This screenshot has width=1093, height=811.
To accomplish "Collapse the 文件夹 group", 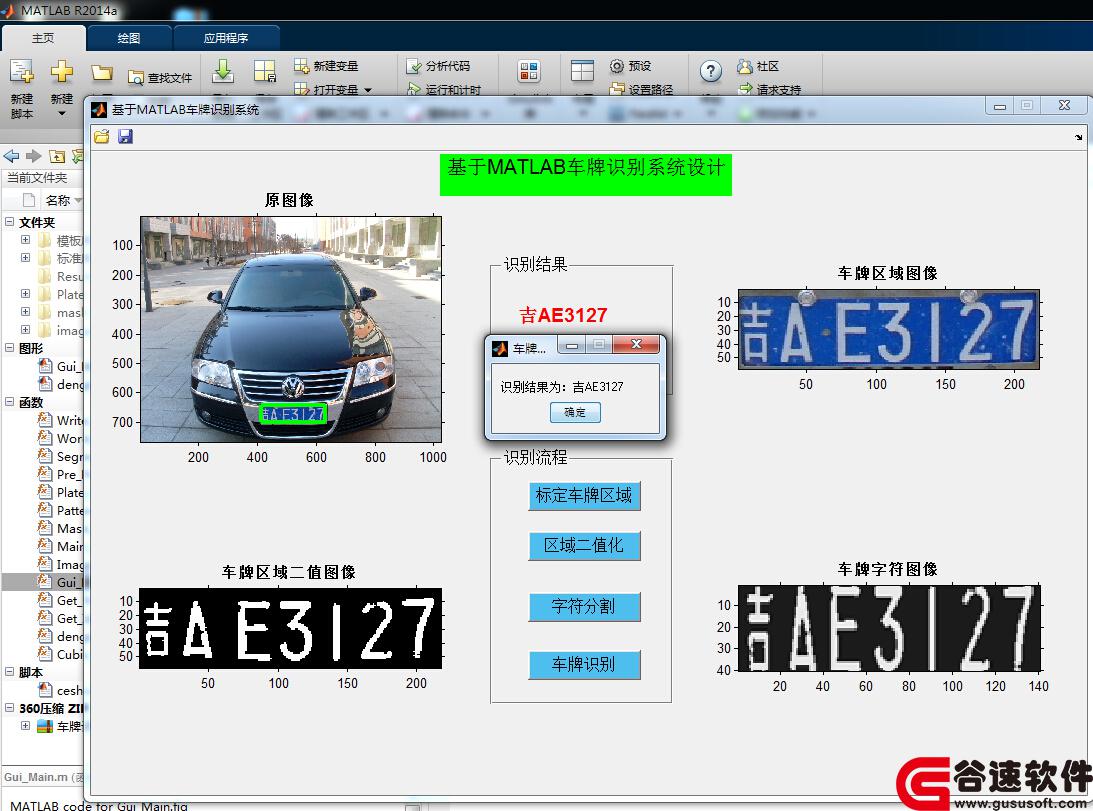I will coord(10,222).
